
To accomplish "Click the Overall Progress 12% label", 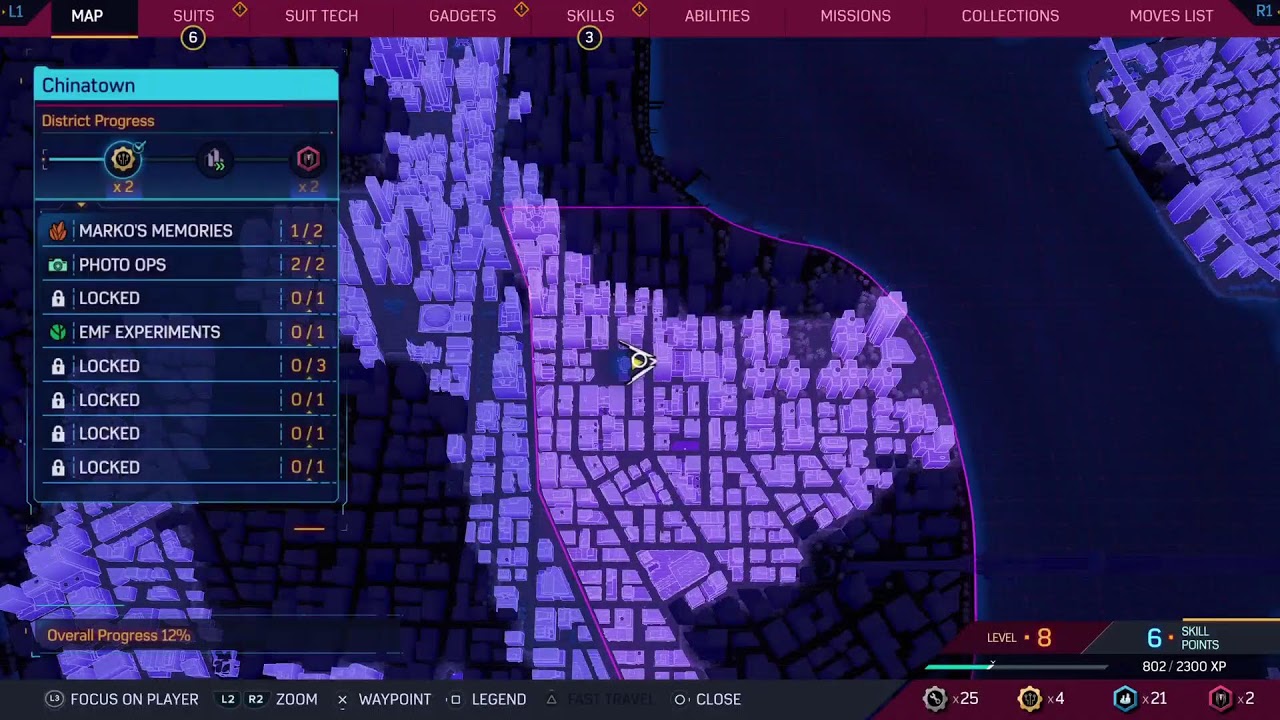I will (118, 635).
